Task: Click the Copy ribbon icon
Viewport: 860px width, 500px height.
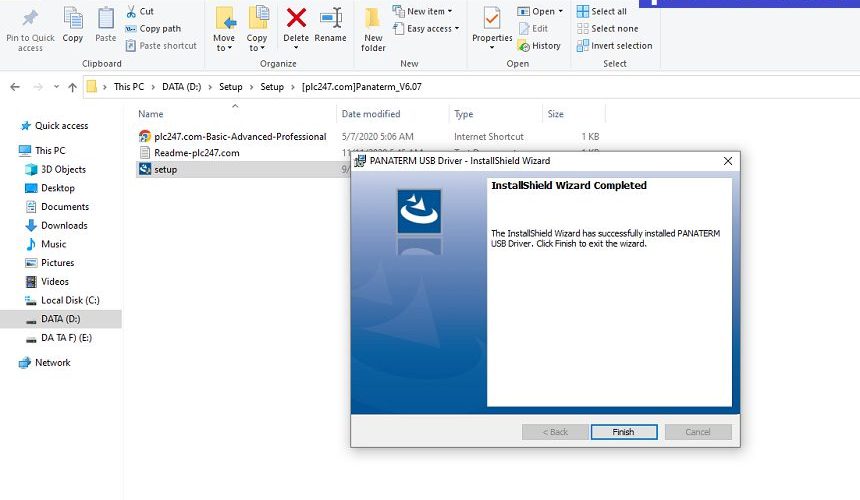Action: point(72,18)
